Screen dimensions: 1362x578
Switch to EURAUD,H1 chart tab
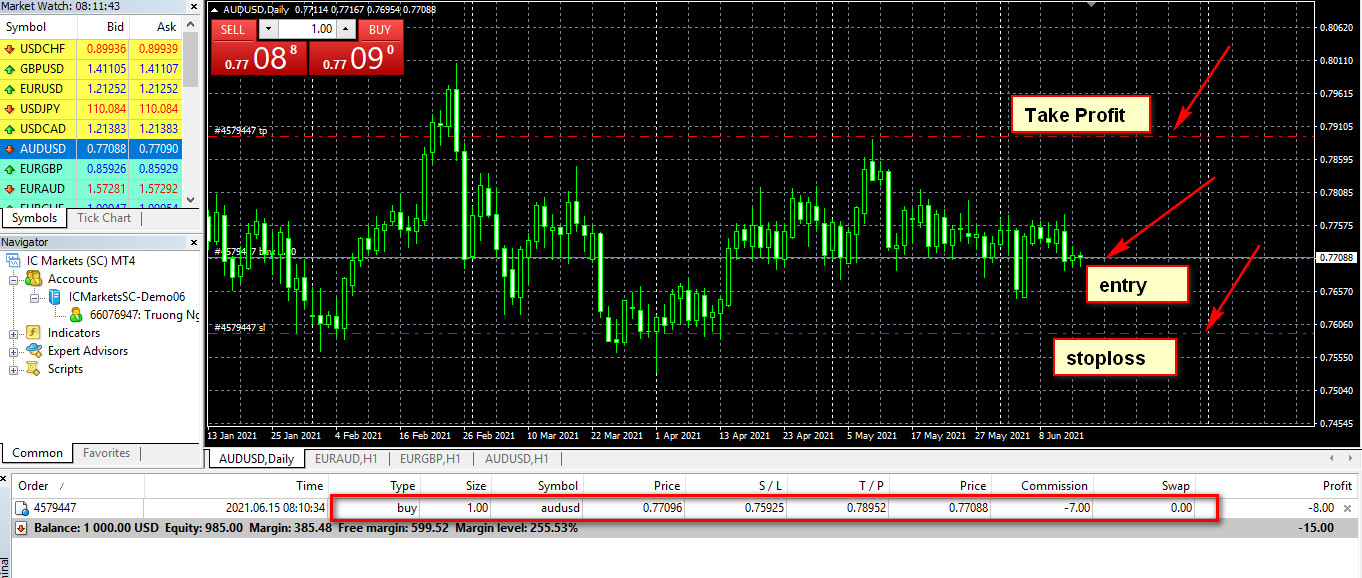(346, 459)
